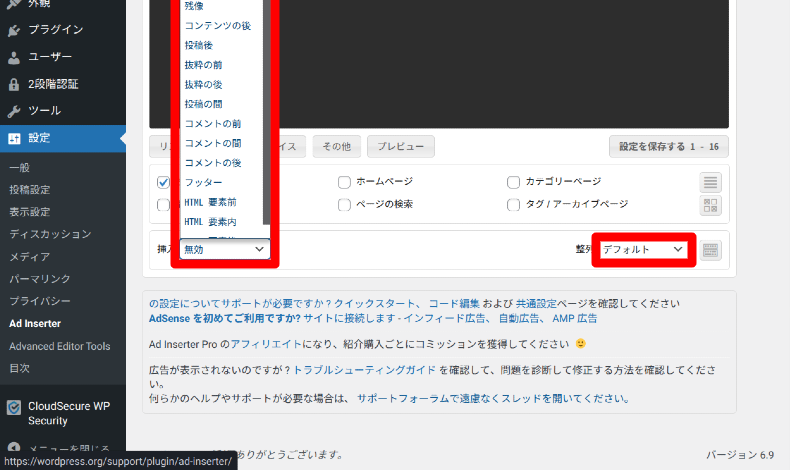Toggle the ページの検索 checkbox
The height and width of the screenshot is (470, 790).
point(344,205)
